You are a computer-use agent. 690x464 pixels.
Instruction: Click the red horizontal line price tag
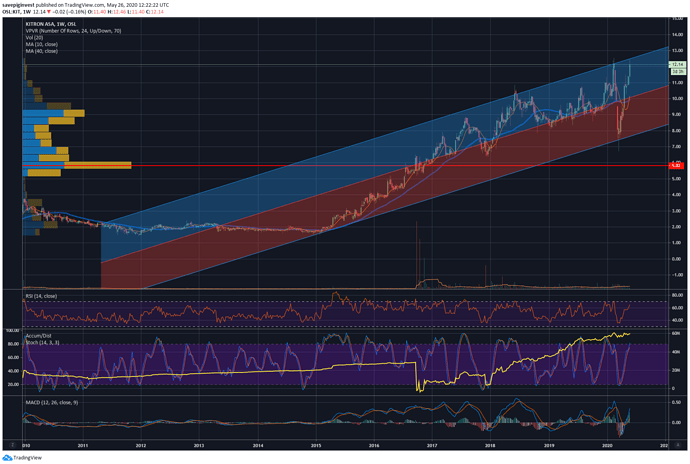676,166
